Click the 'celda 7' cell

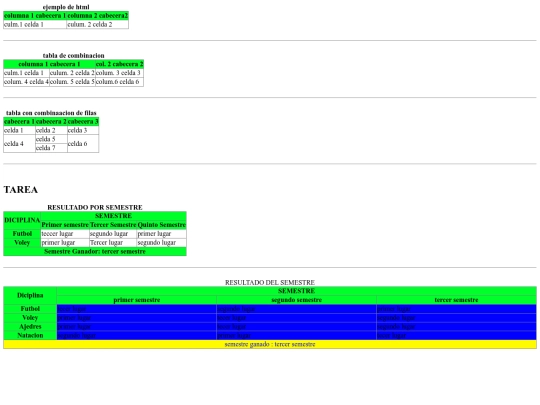point(51,148)
